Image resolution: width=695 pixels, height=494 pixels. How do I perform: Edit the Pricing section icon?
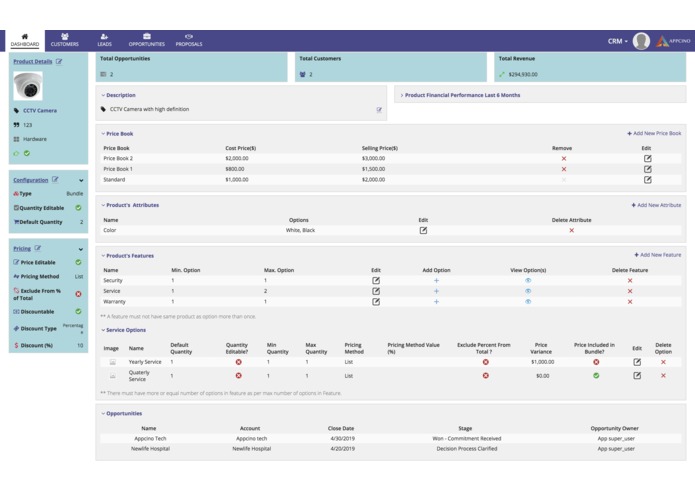click(38, 248)
